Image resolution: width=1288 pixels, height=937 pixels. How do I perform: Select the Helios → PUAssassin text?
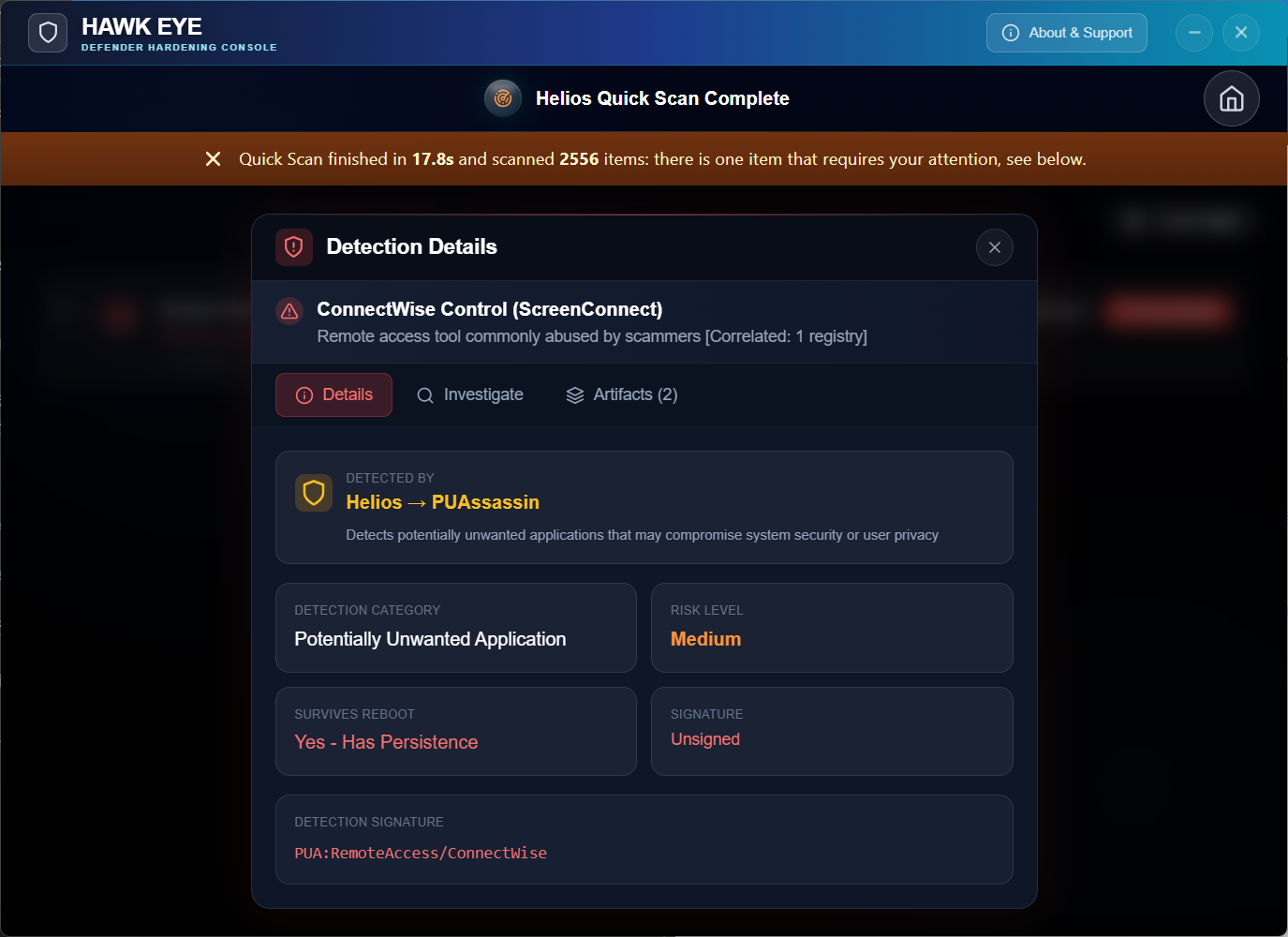point(443,502)
